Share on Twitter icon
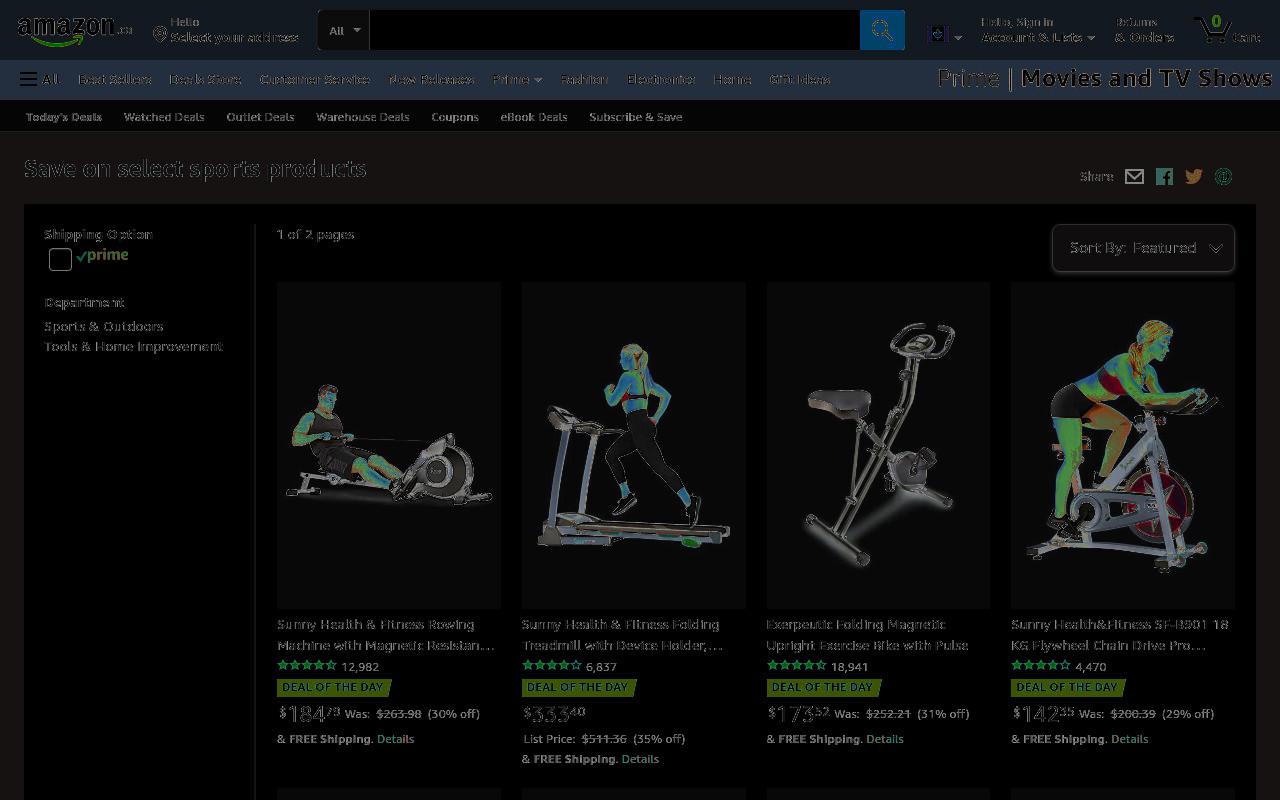 pyautogui.click(x=1194, y=176)
